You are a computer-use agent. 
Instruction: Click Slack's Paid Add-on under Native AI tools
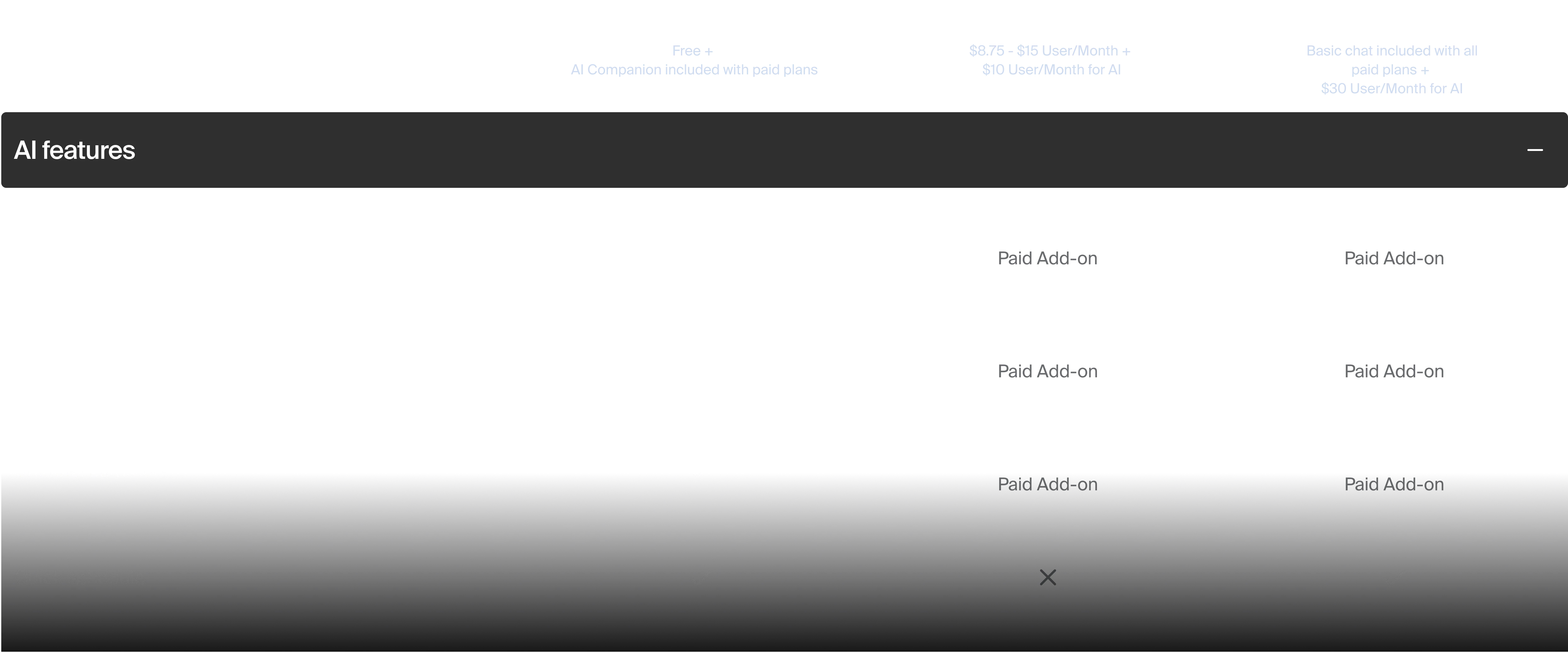1047,258
